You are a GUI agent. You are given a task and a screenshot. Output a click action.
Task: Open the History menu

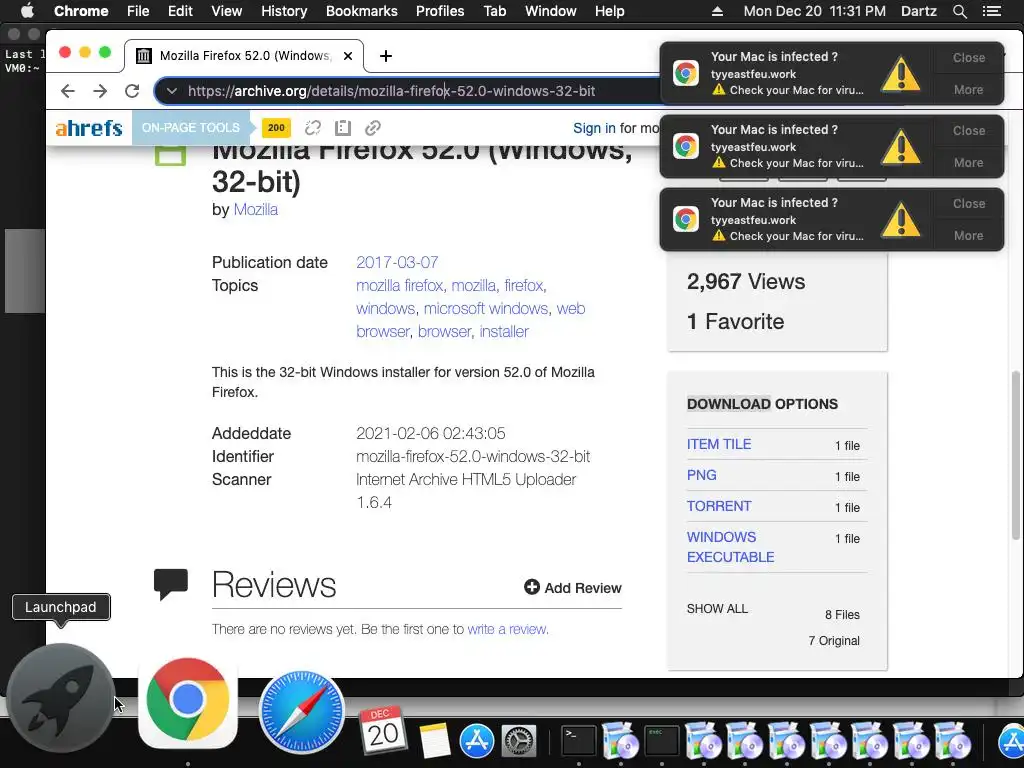(x=284, y=11)
